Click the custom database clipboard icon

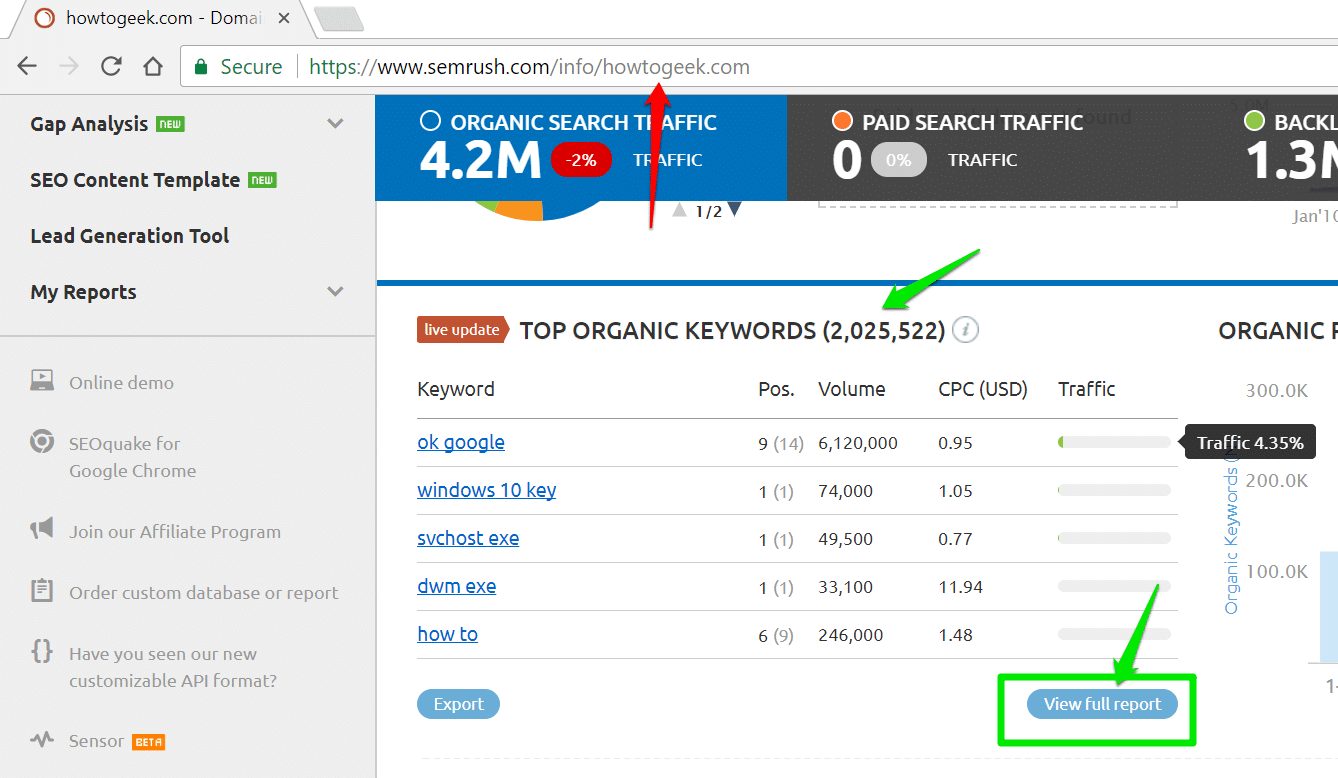point(42,590)
